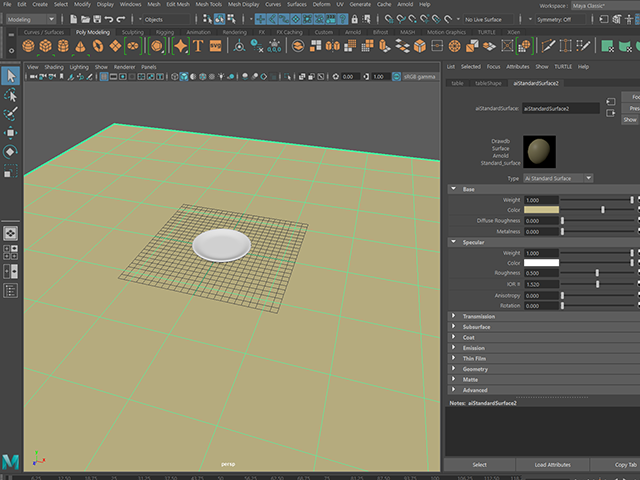Viewport: 640px width, 480px height.
Task: Click the Copy Tab button
Action: click(616, 464)
